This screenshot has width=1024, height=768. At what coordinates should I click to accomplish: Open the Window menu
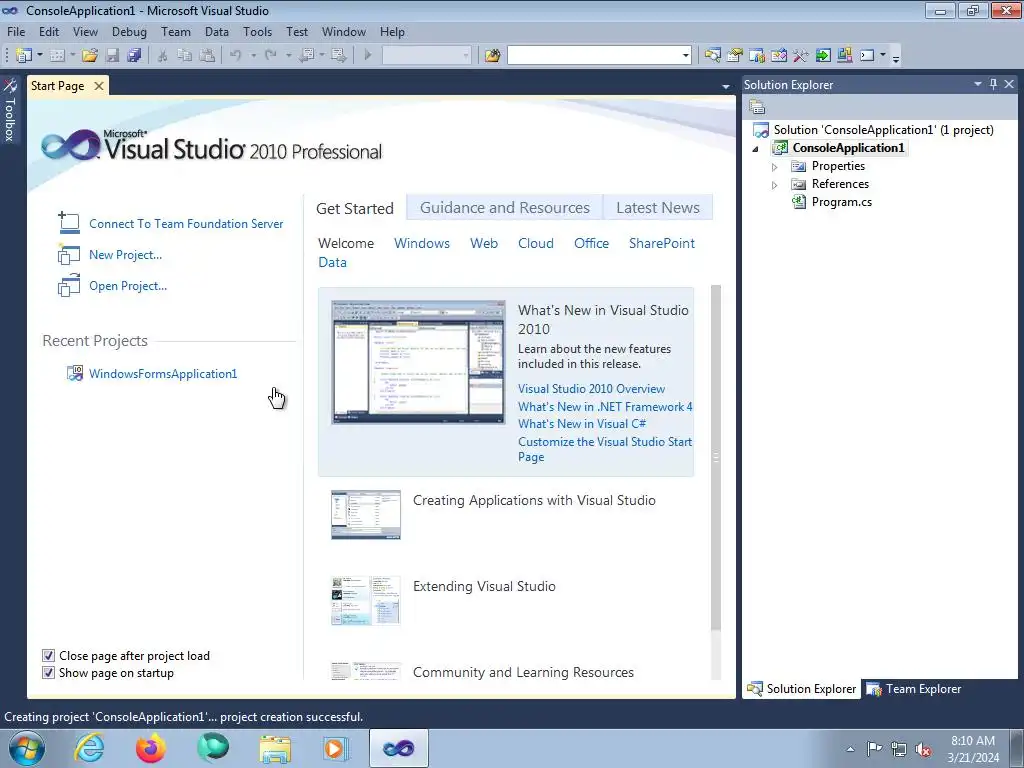(x=344, y=31)
